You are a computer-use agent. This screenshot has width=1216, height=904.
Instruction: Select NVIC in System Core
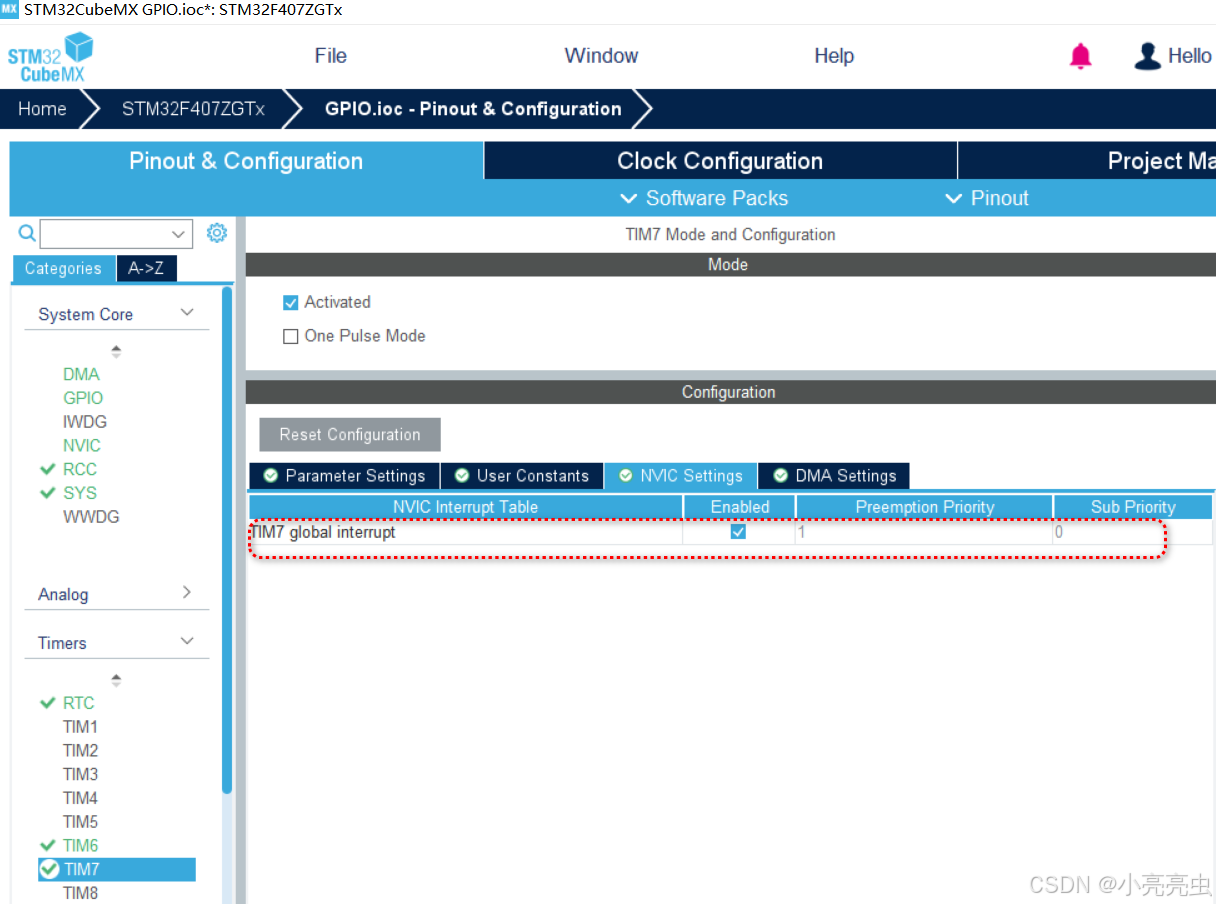(82, 446)
